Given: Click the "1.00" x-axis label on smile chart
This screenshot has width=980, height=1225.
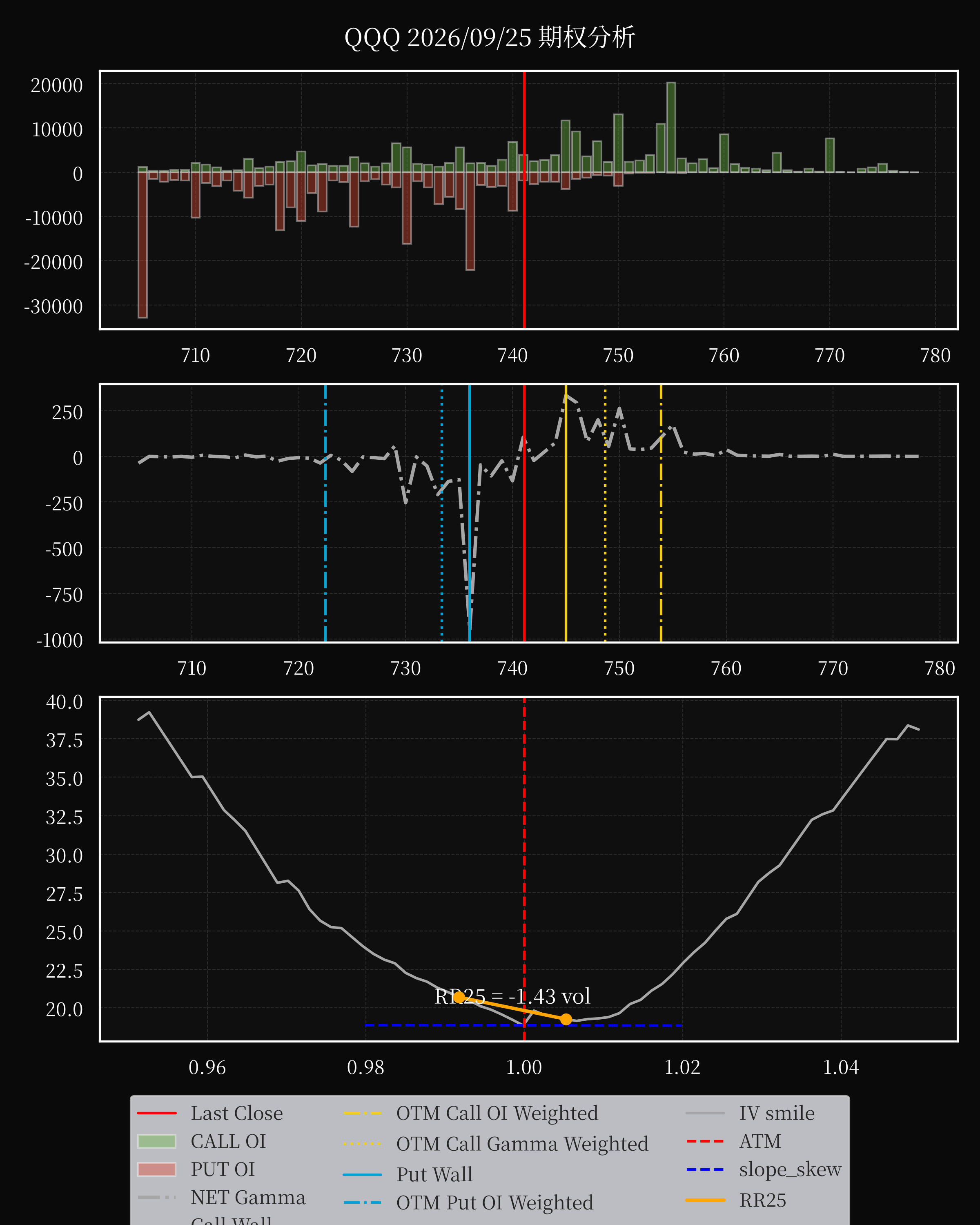Looking at the screenshot, I should tap(524, 1068).
